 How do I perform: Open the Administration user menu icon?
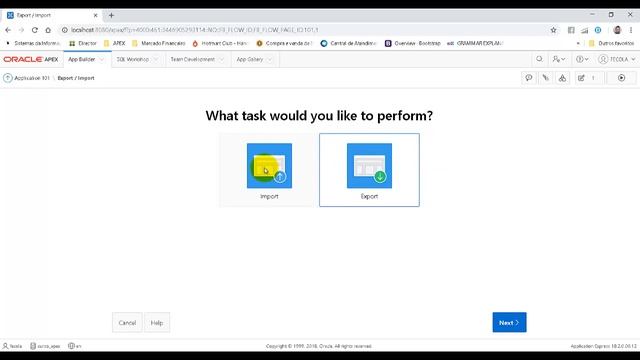(x=559, y=59)
